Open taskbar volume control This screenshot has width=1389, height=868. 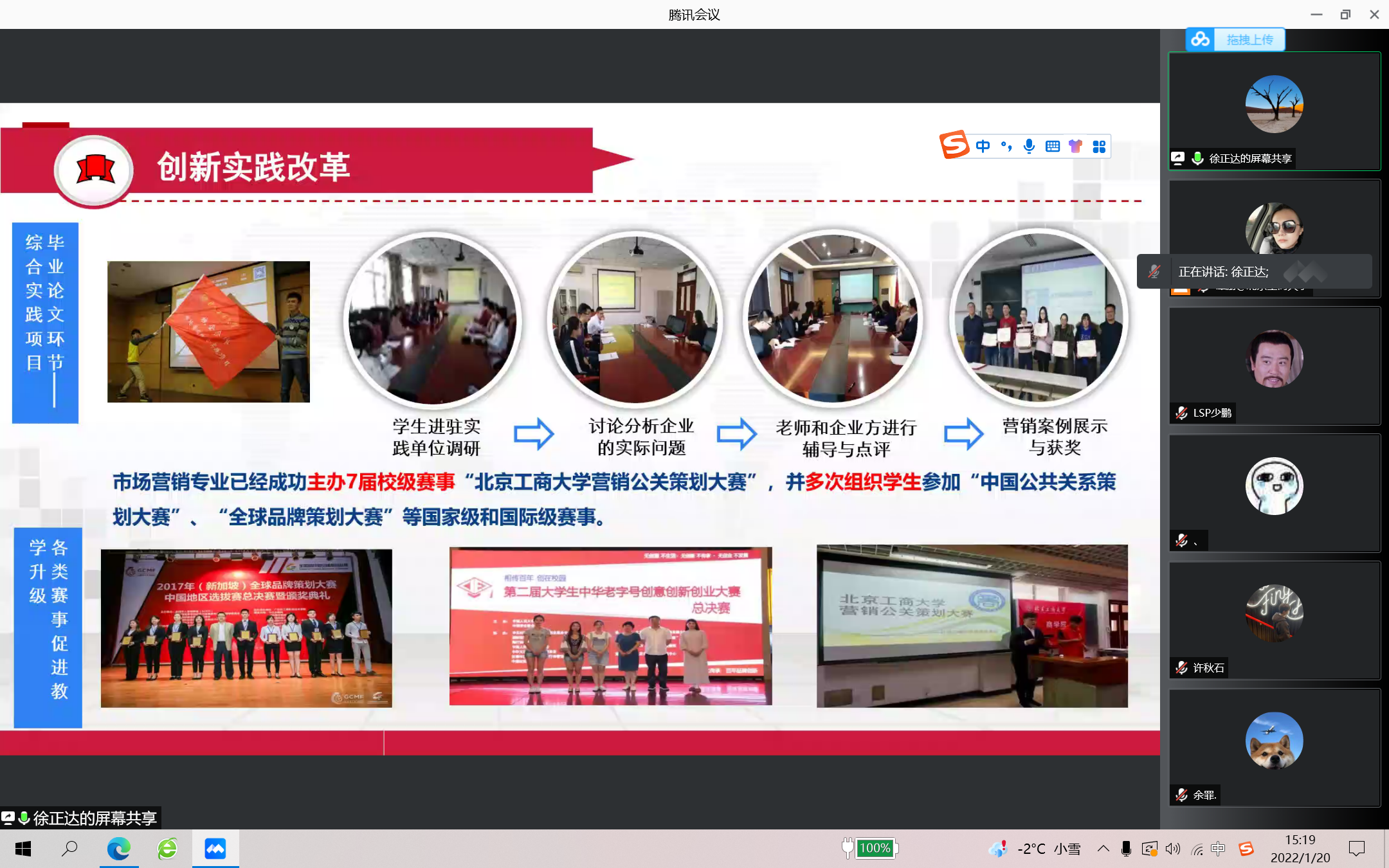click(x=1173, y=849)
